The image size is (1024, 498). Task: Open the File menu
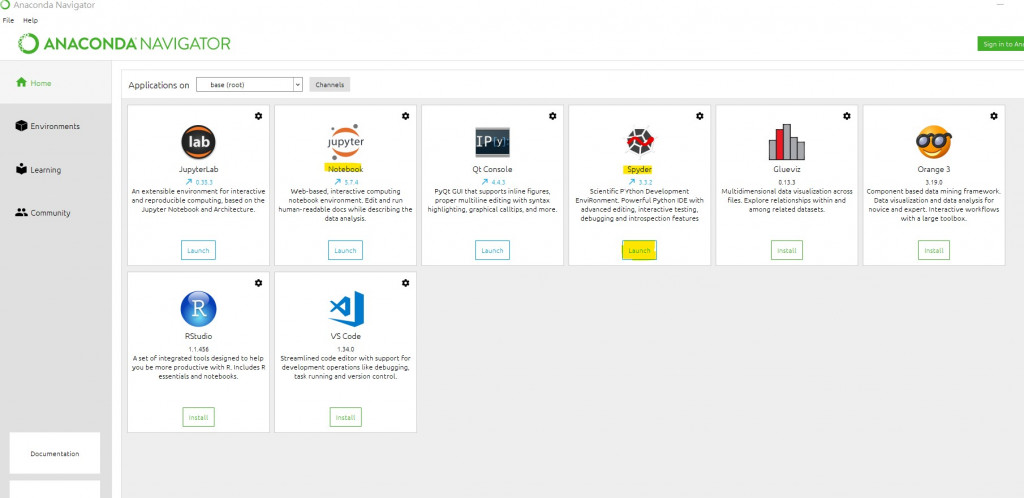point(8,20)
